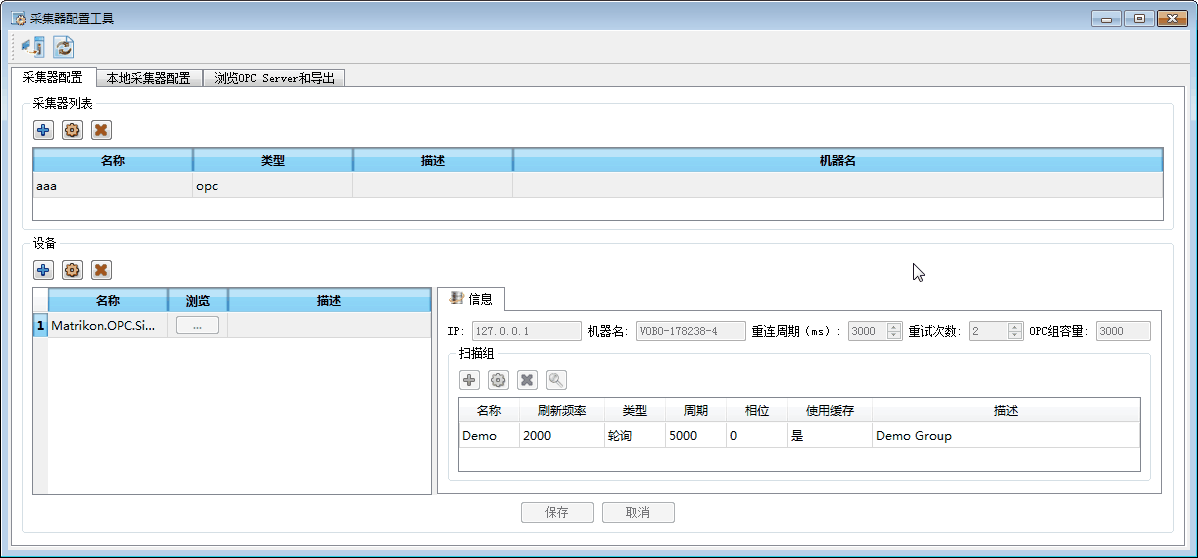Image resolution: width=1198 pixels, height=558 pixels.
Task: Click the opc type cell
Action: tap(273, 186)
